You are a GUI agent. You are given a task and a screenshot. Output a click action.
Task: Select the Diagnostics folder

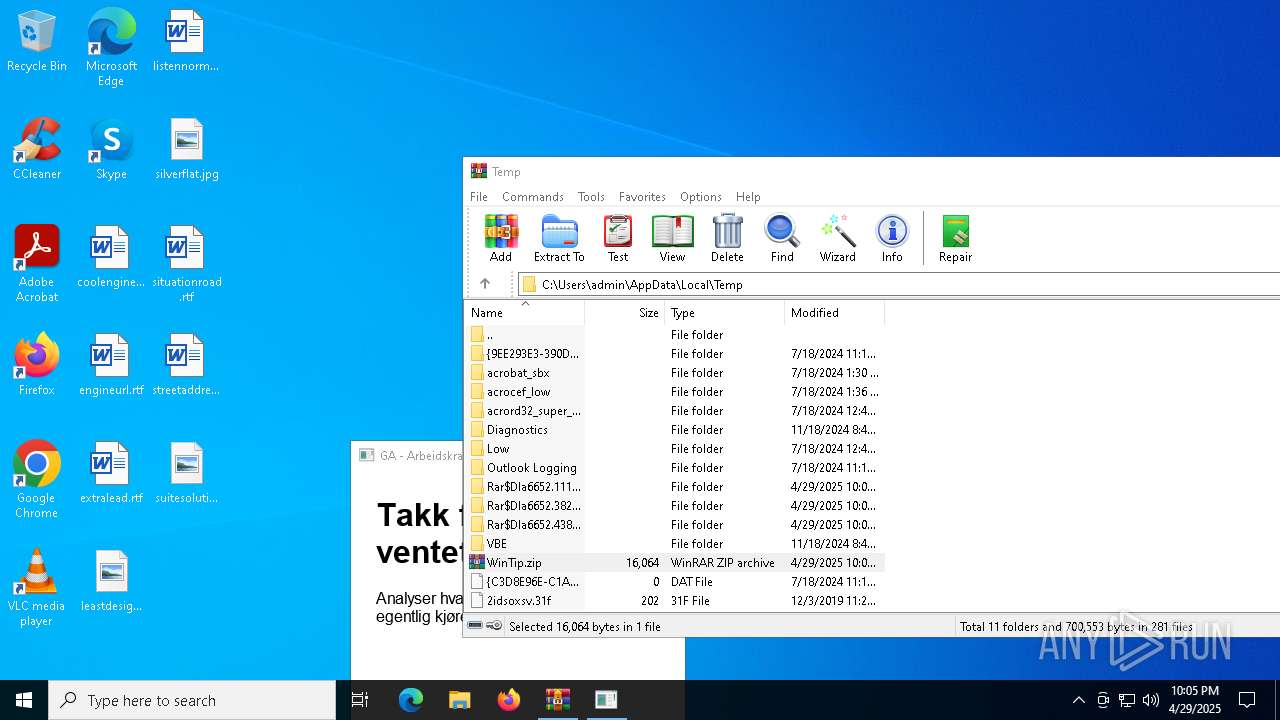coord(675,430)
